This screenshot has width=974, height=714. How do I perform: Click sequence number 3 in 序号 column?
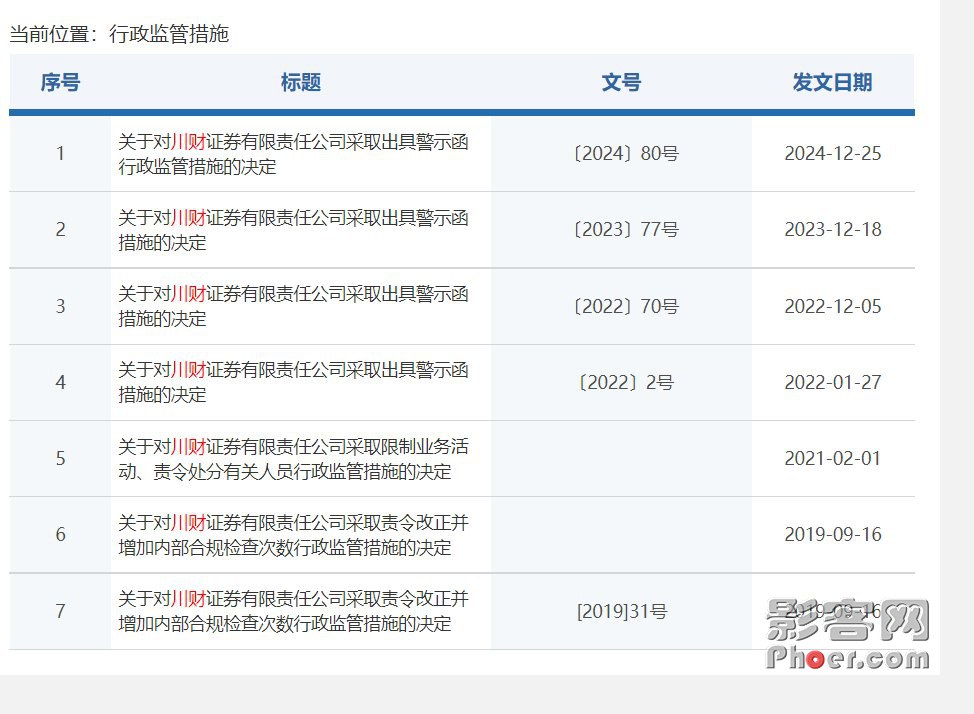(60, 306)
